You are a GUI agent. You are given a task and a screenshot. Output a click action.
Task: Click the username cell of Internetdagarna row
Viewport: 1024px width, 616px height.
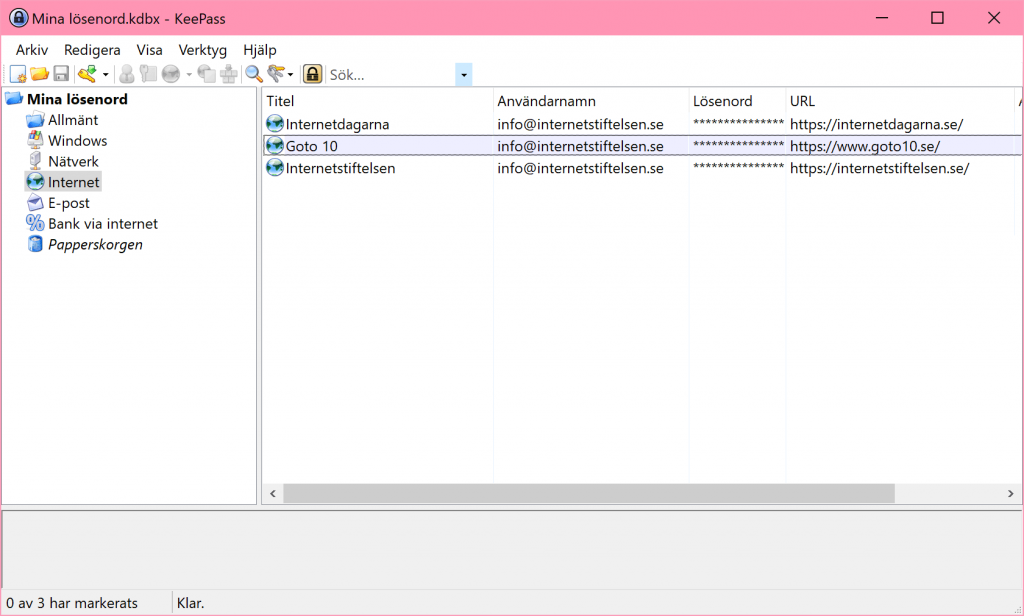click(581, 124)
